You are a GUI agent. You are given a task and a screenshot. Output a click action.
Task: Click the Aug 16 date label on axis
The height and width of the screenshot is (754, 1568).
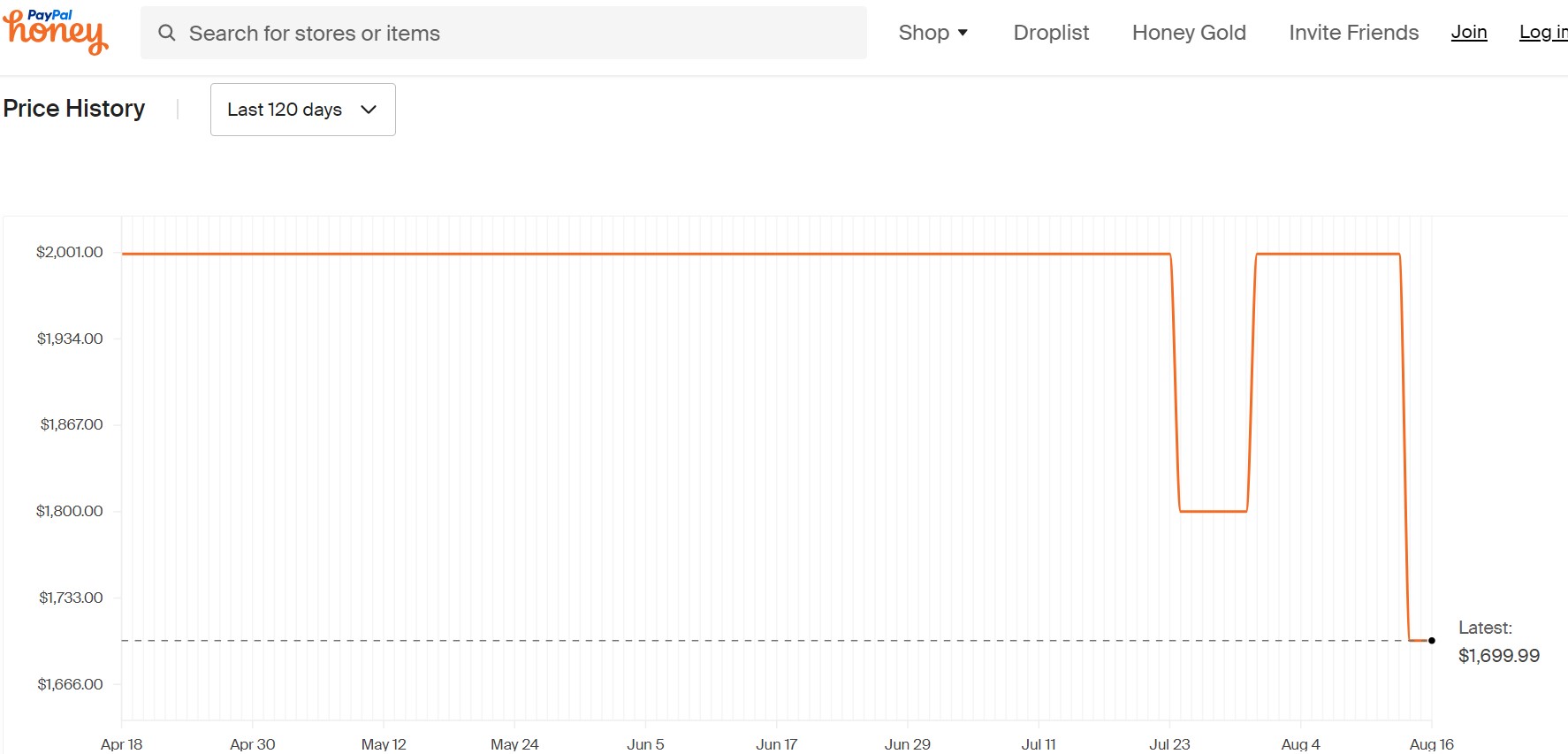(1431, 744)
